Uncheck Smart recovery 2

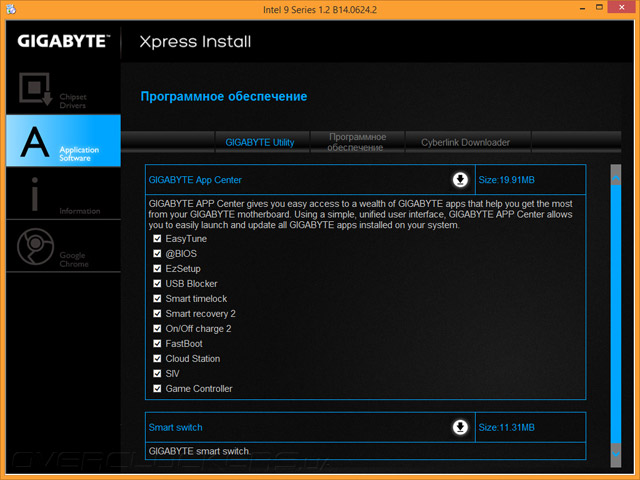click(157, 313)
